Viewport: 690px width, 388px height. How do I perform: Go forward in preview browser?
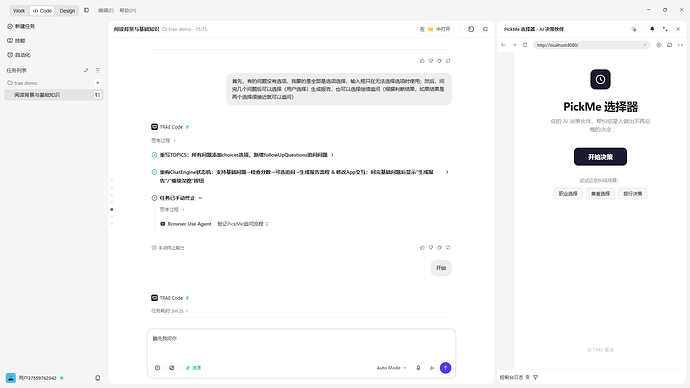coord(514,45)
